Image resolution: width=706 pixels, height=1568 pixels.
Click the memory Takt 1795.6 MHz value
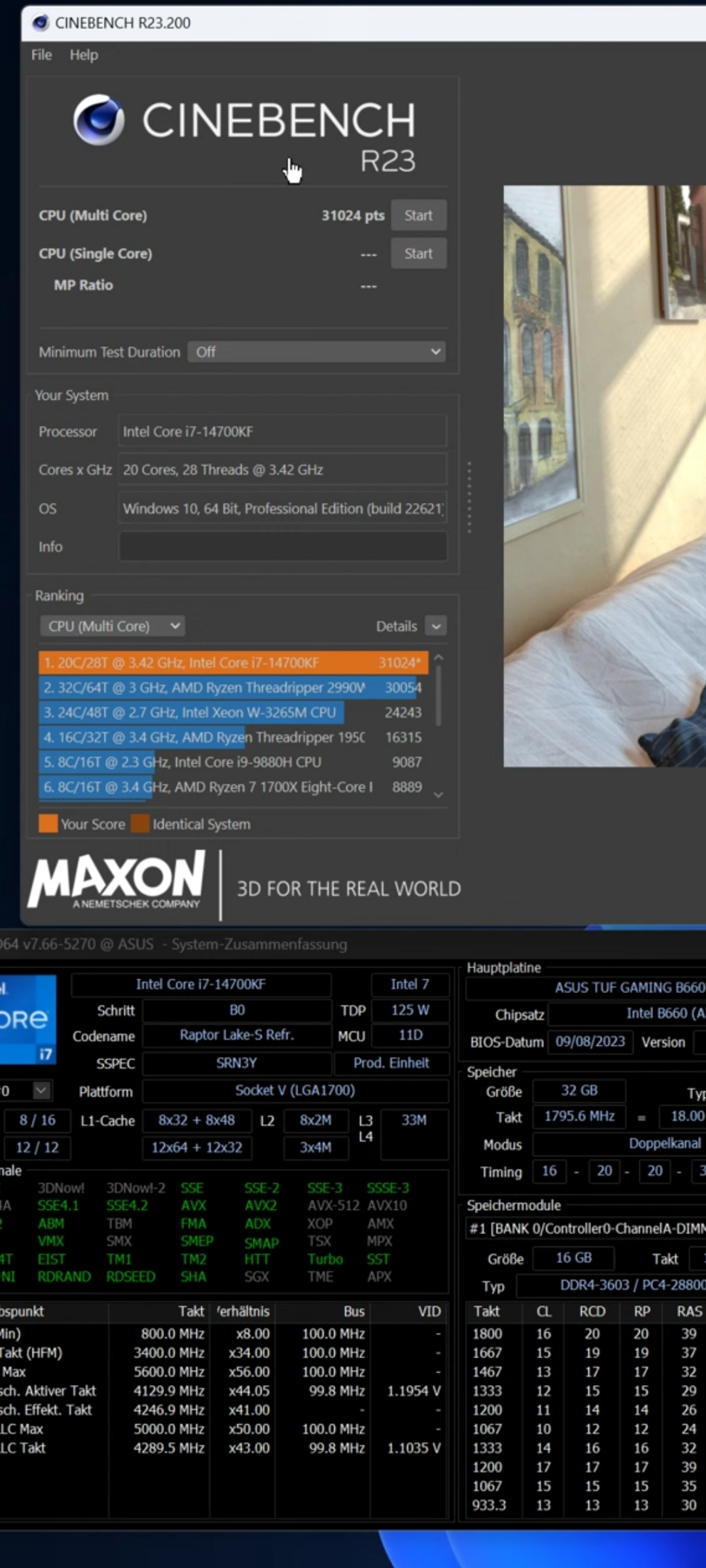click(x=579, y=1116)
